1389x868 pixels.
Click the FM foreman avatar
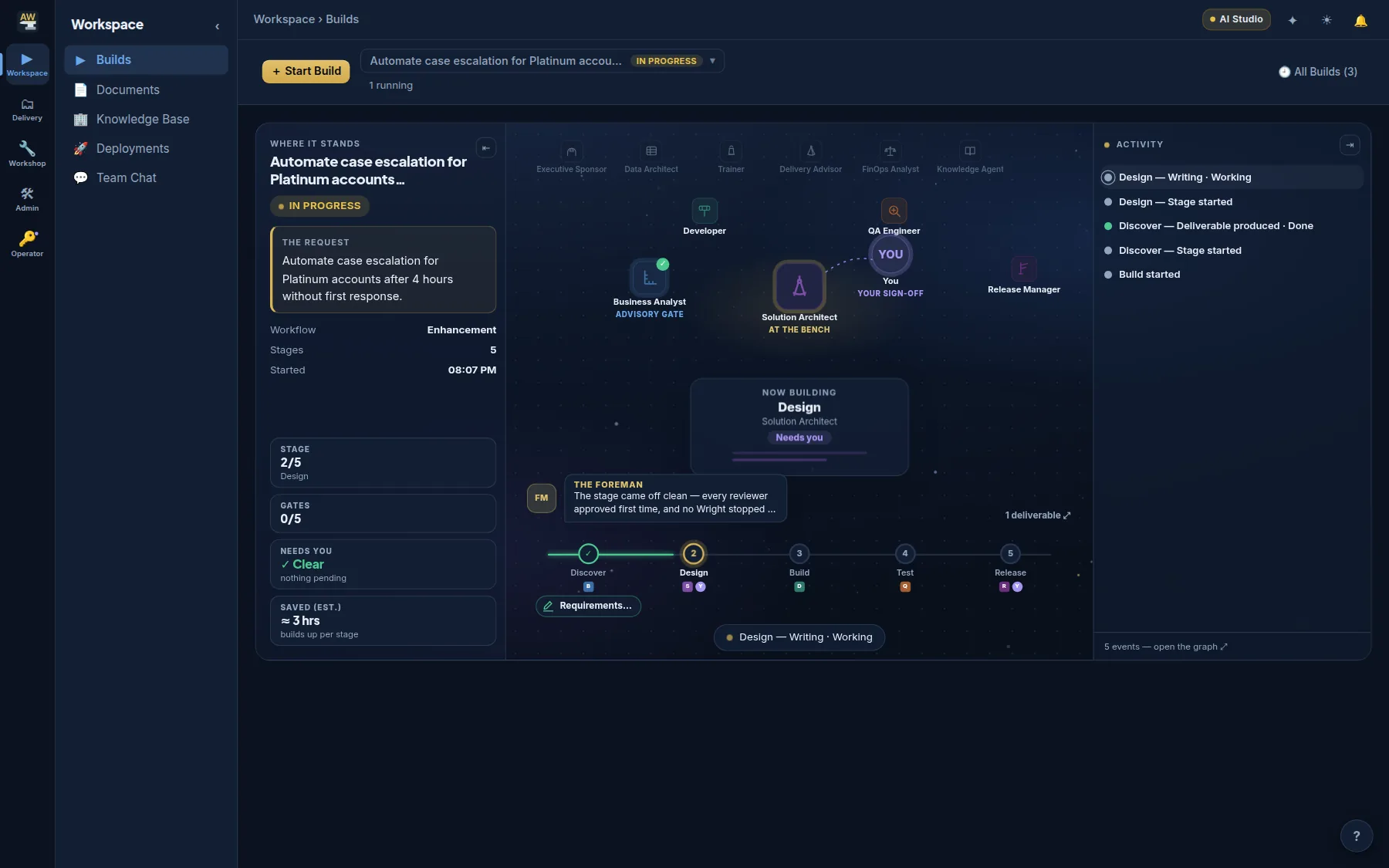(542, 498)
